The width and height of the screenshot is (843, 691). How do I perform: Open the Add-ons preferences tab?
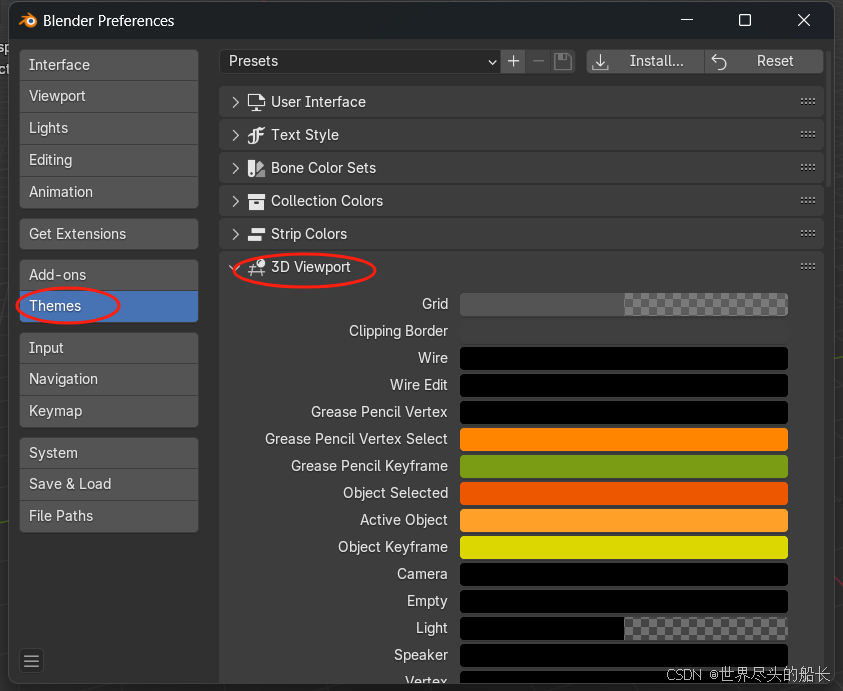click(x=109, y=275)
